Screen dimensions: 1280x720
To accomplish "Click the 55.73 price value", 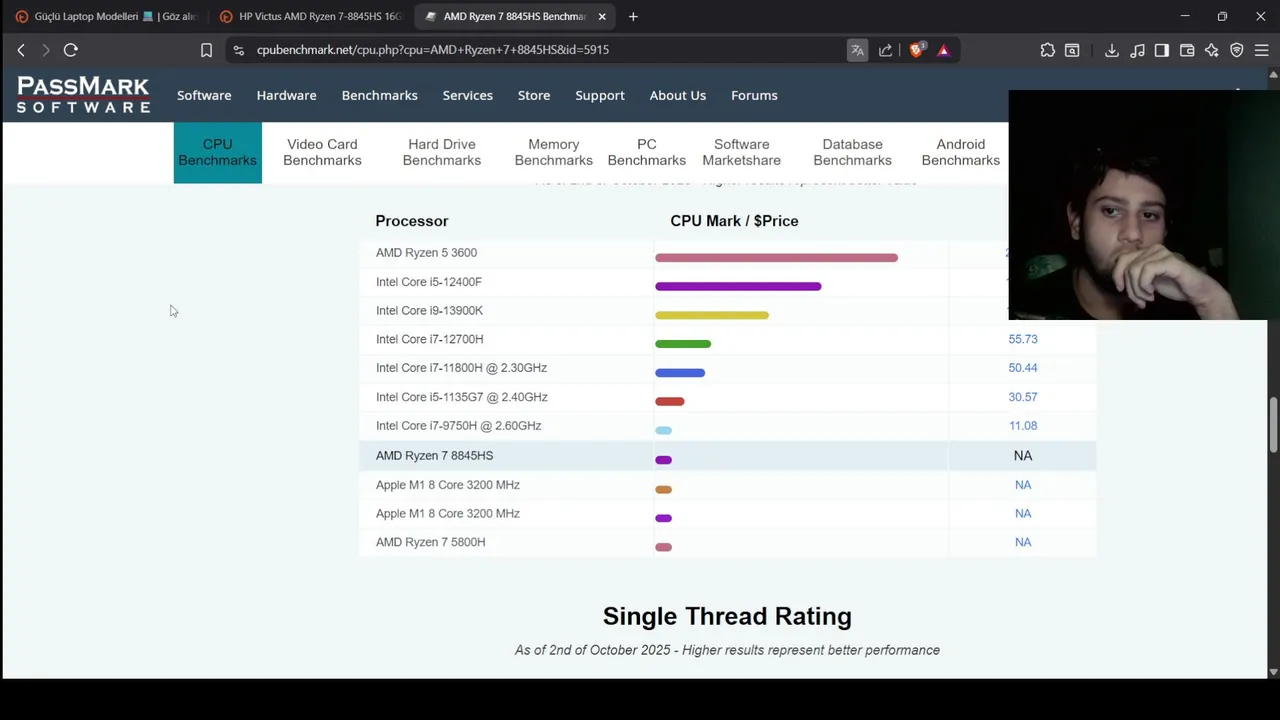I will pos(1022,339).
